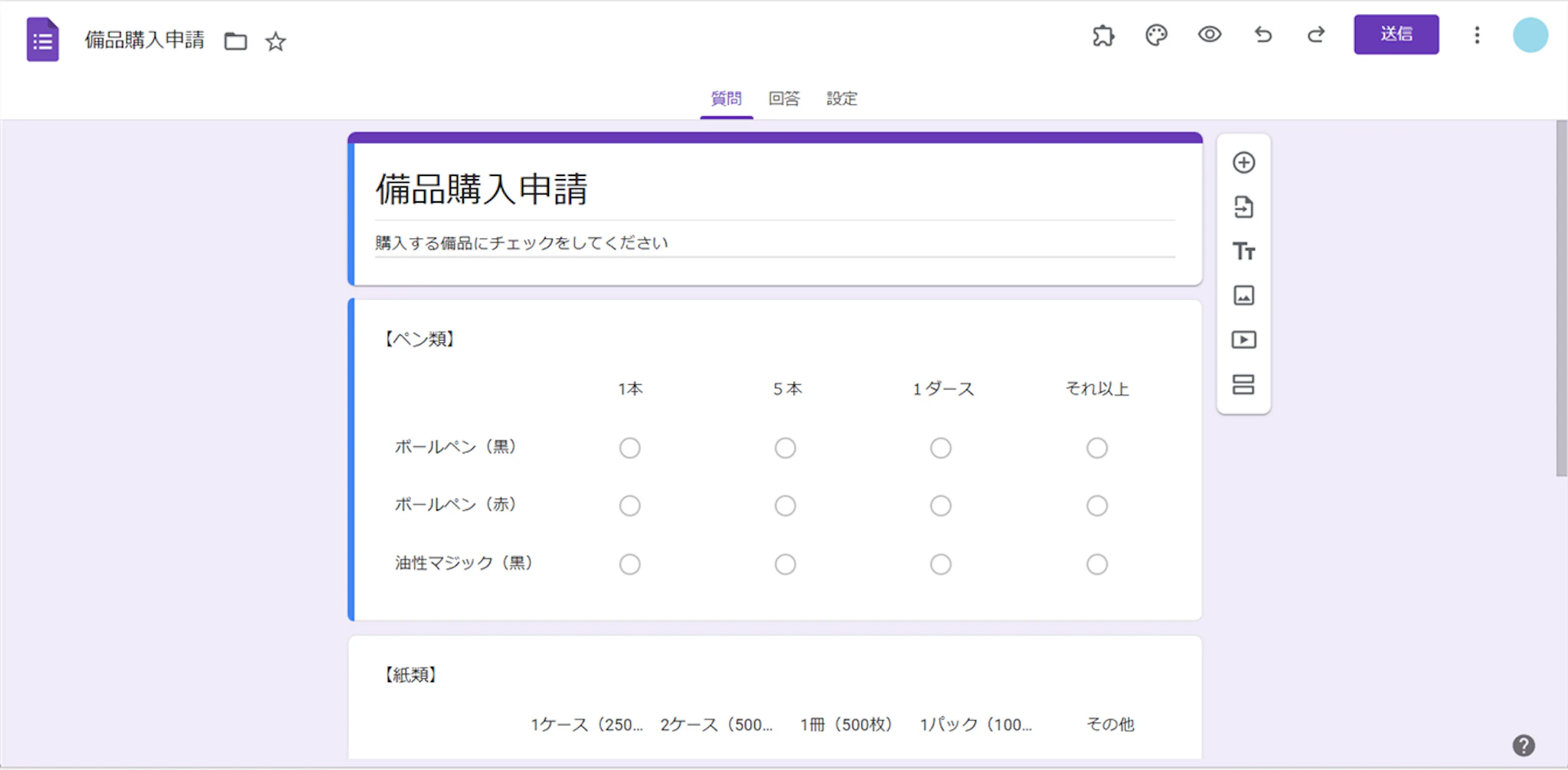The width and height of the screenshot is (1568, 770).
Task: Click the import questions icon
Action: tap(1243, 207)
